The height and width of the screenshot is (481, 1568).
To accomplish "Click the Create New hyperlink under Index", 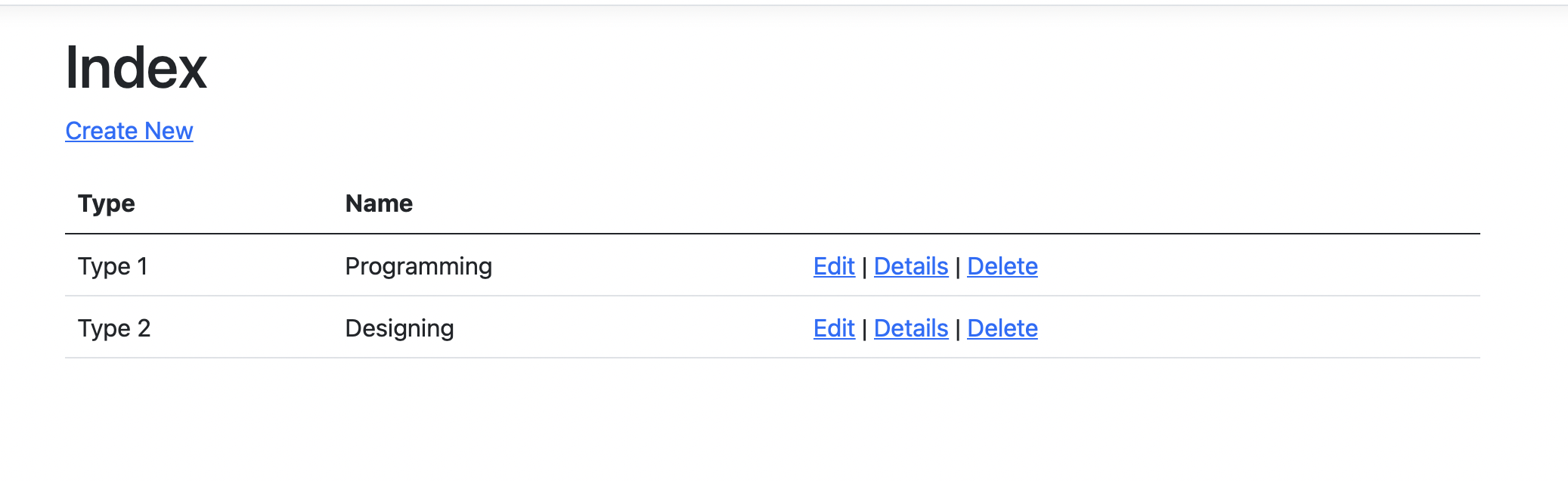I will pyautogui.click(x=129, y=131).
